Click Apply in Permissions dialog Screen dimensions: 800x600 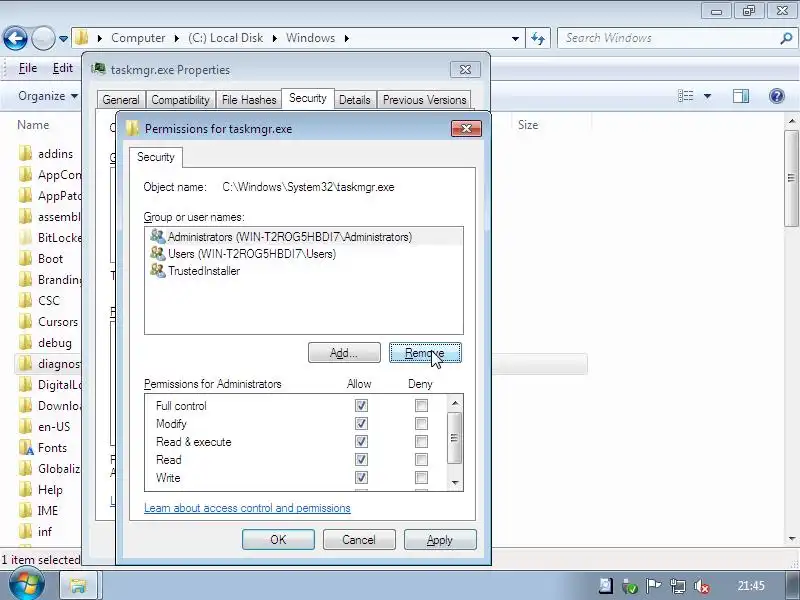click(x=440, y=540)
